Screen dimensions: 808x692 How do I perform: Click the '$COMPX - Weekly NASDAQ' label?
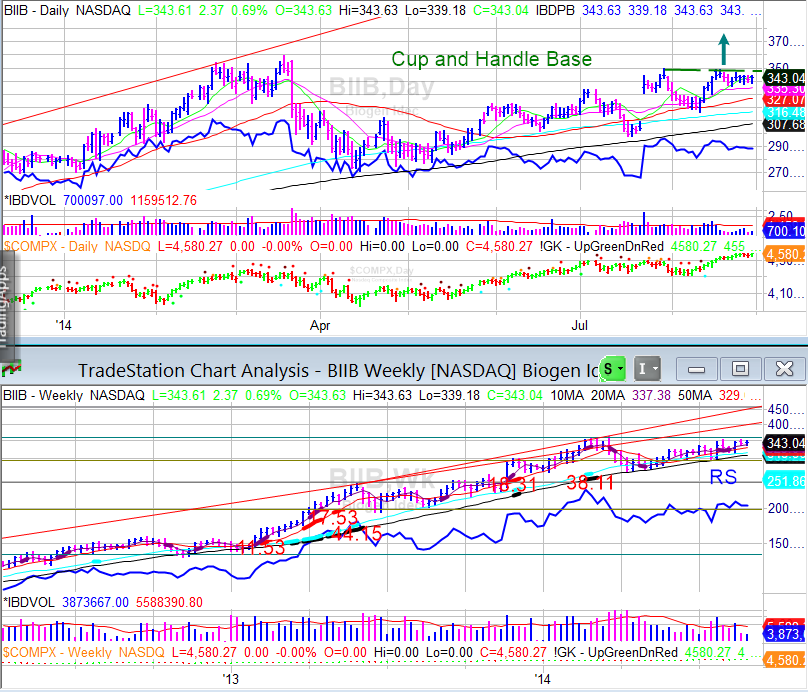click(84, 652)
